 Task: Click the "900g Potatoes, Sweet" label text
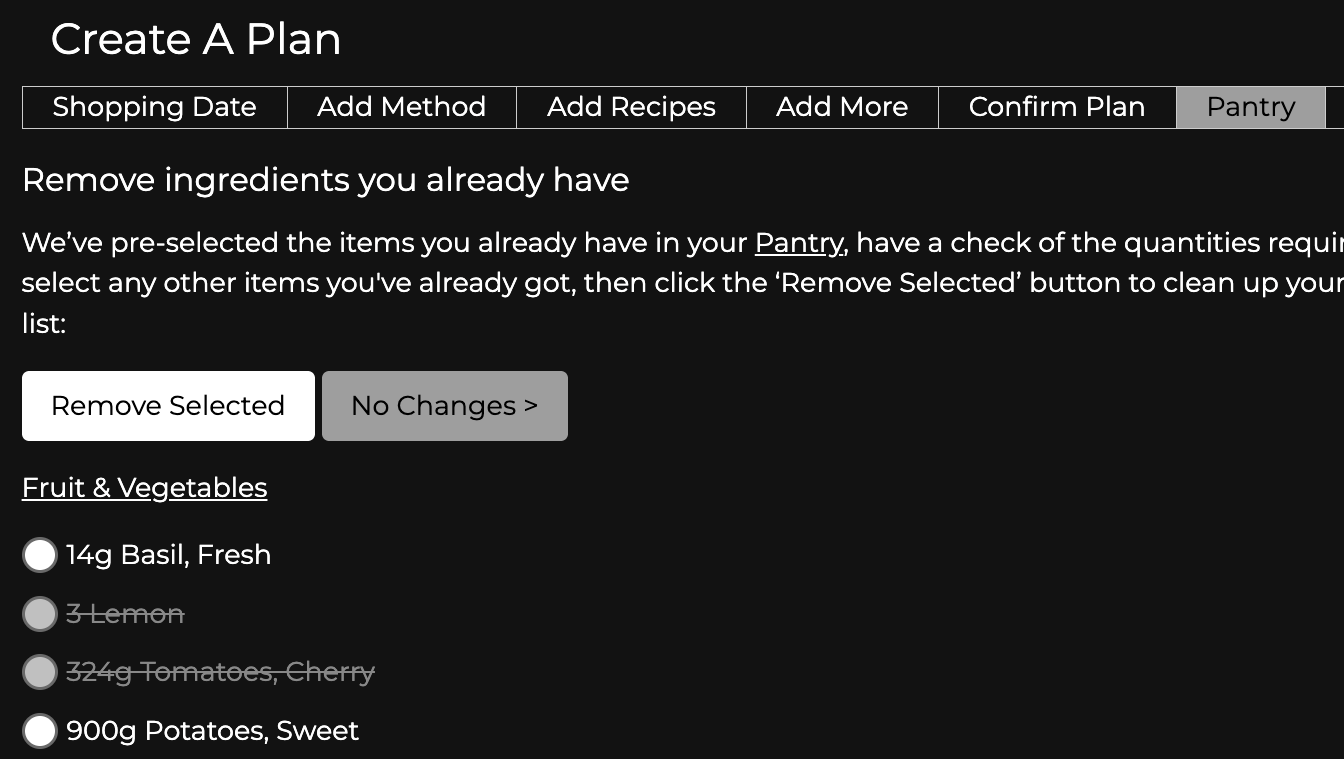point(212,731)
